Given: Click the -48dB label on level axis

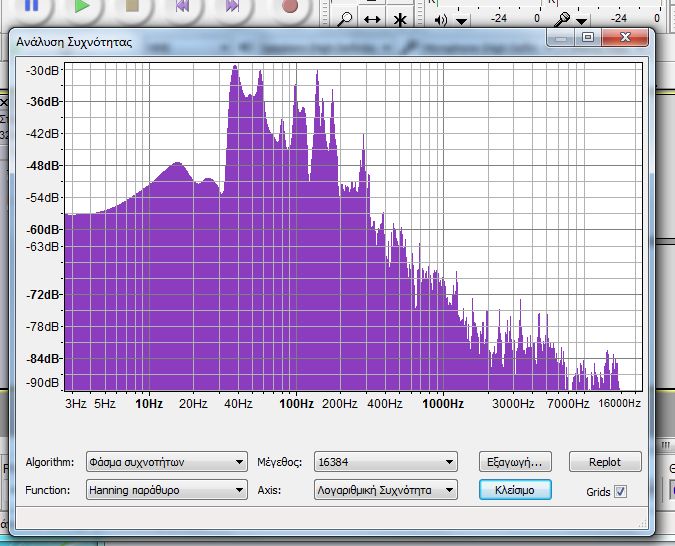Looking at the screenshot, I should [42, 166].
